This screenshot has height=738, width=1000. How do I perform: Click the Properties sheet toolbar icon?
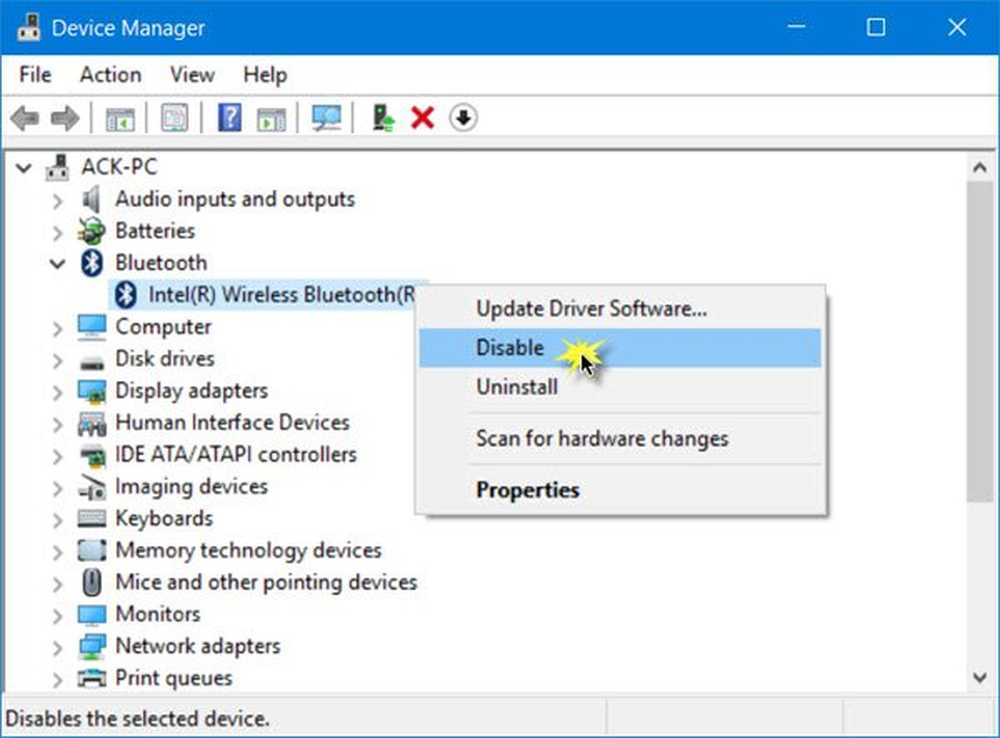[x=175, y=118]
